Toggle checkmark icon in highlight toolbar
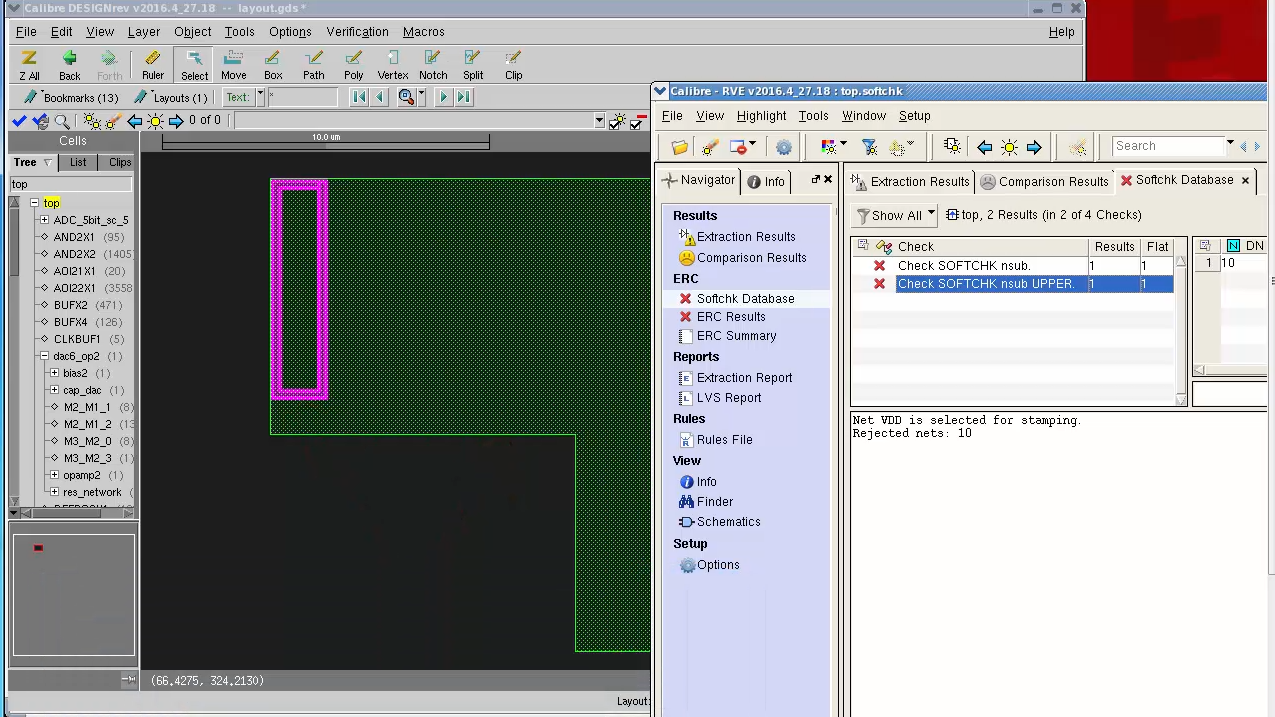 pos(19,121)
